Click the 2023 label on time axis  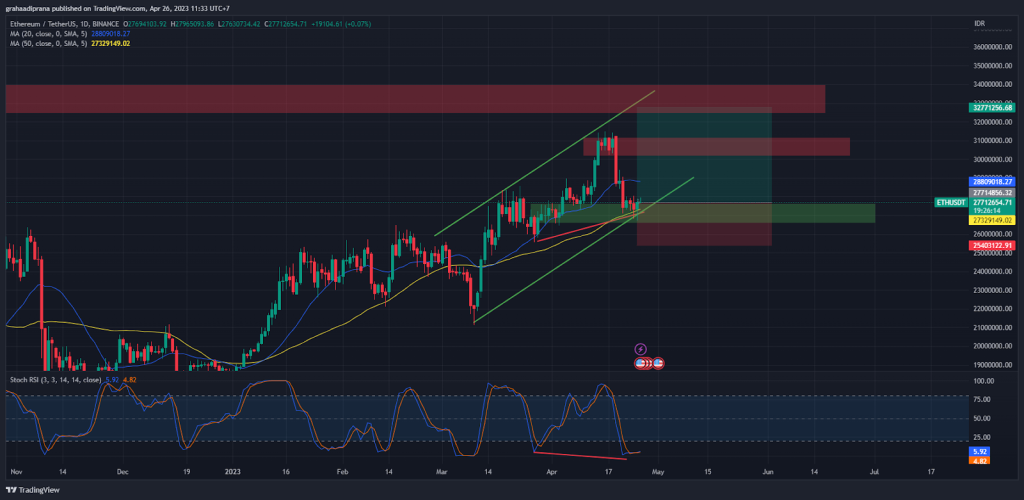click(x=233, y=470)
